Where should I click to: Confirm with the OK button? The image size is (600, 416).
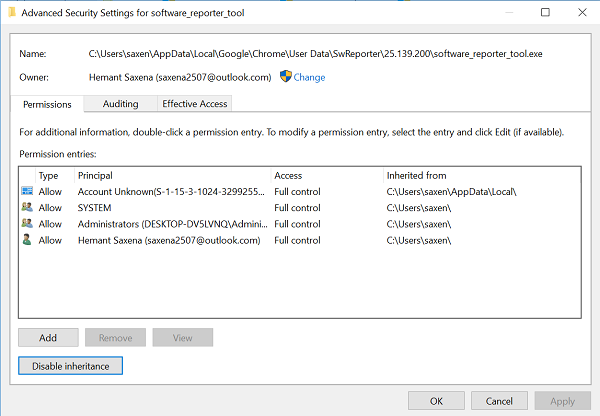click(436, 400)
